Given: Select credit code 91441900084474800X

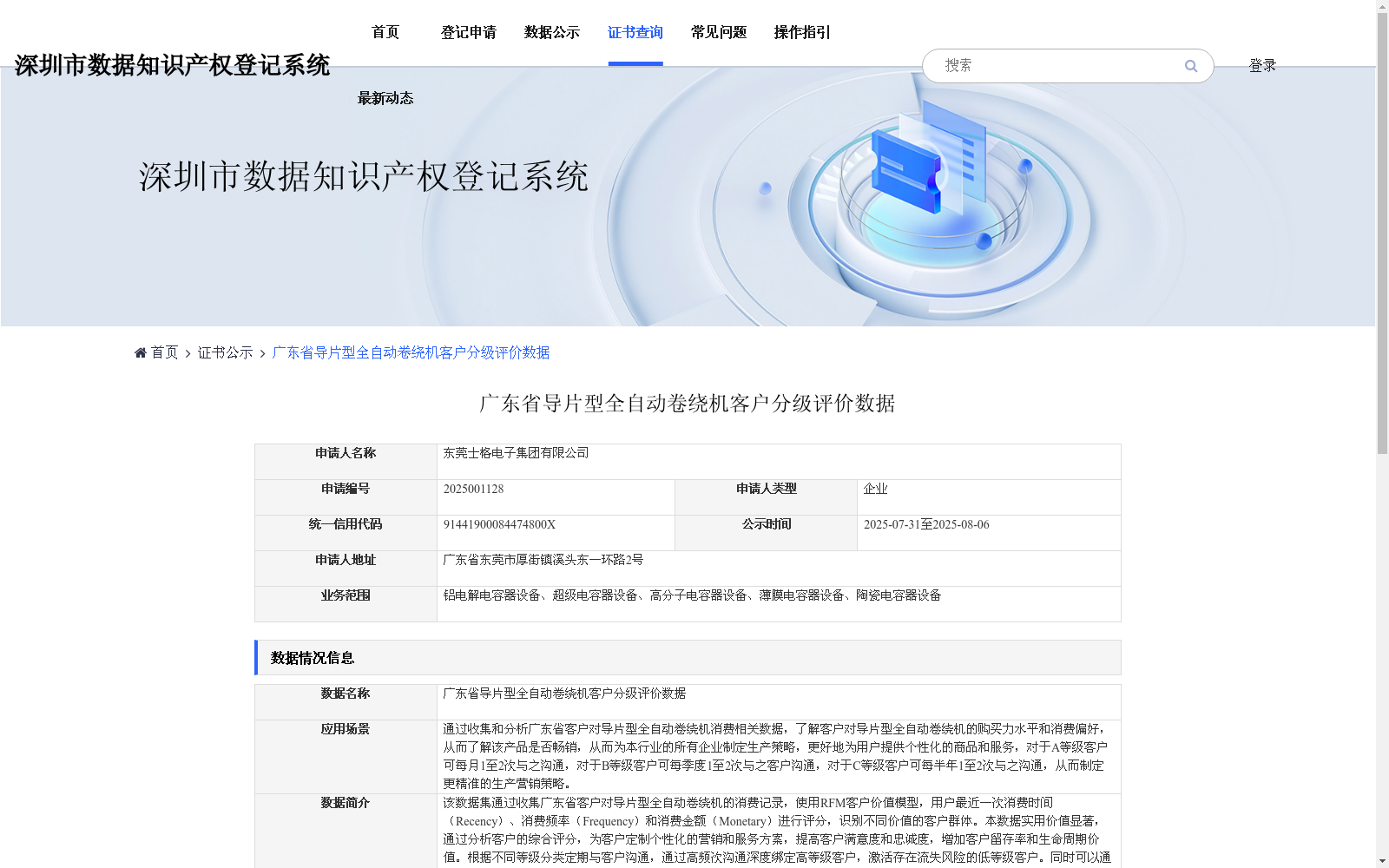Looking at the screenshot, I should click(x=500, y=524).
